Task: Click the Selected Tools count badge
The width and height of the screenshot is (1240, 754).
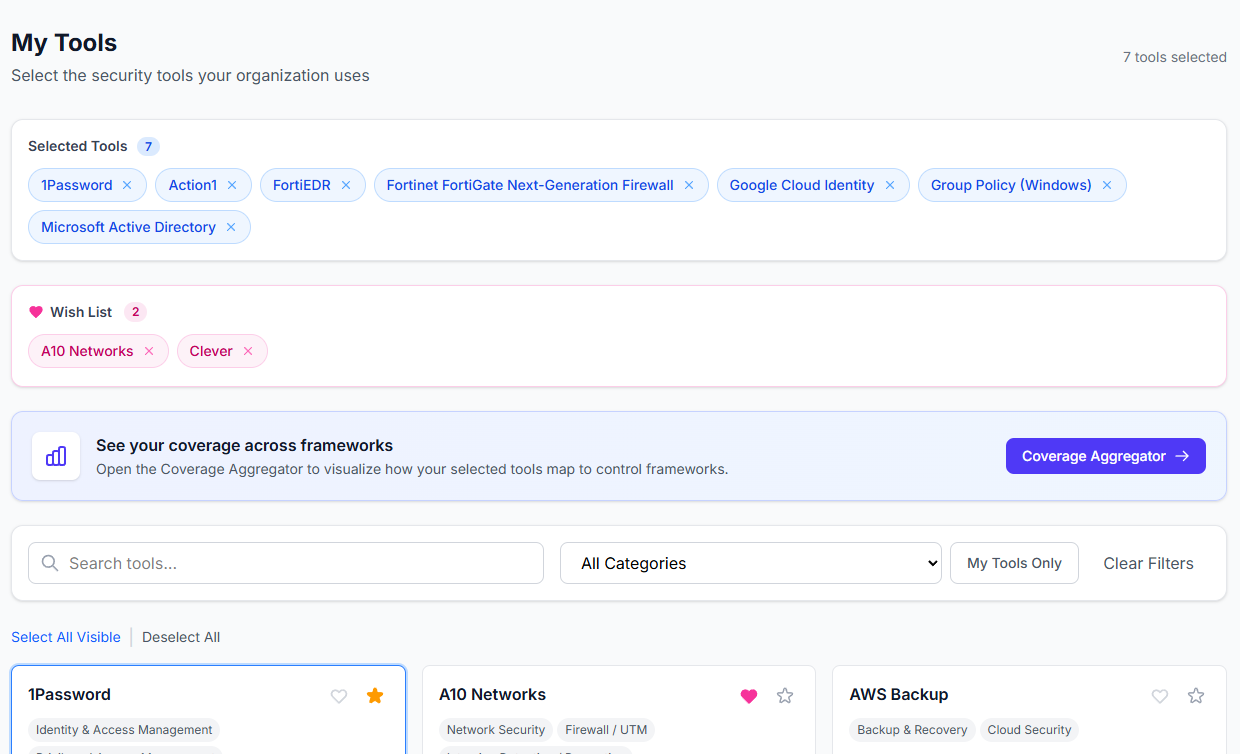Action: (x=148, y=146)
